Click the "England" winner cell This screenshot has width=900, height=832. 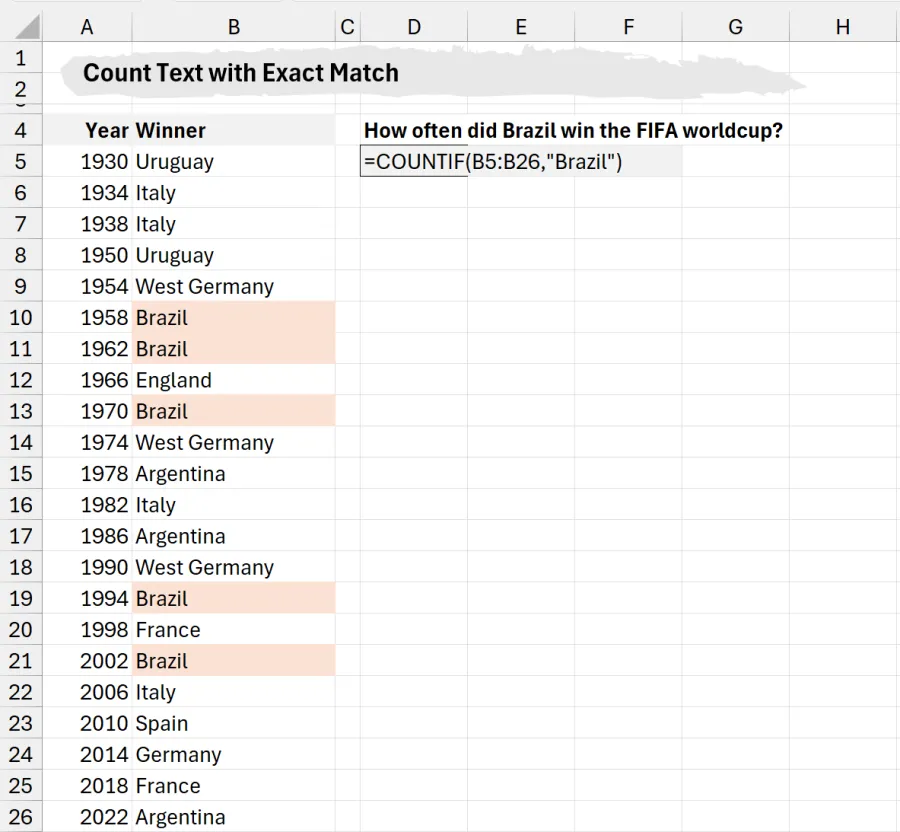[x=232, y=380]
